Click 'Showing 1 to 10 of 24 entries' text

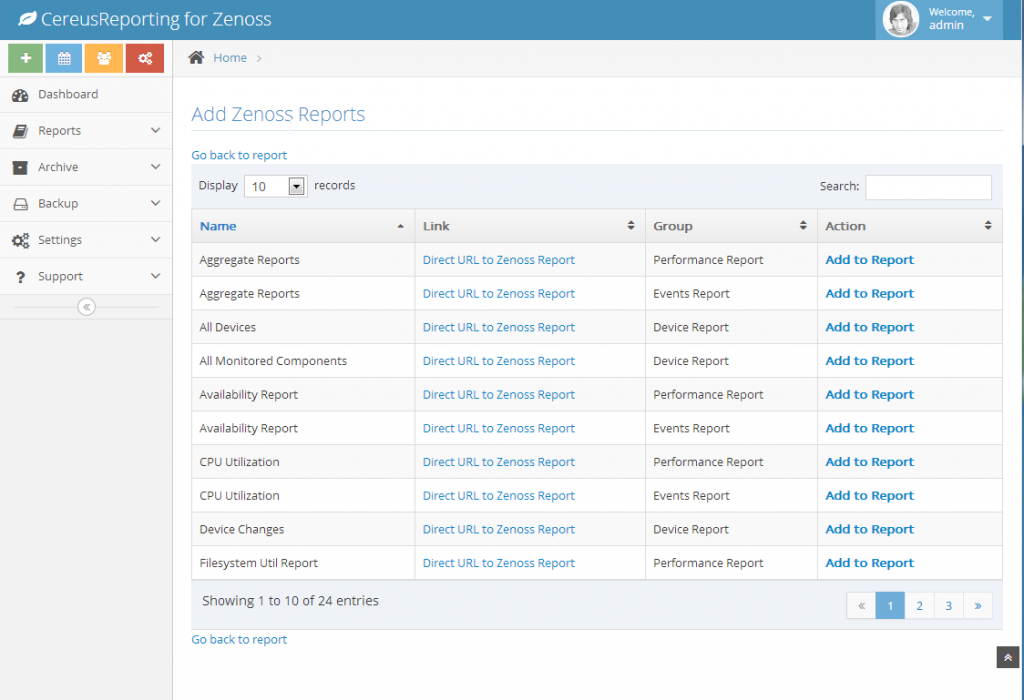click(290, 601)
